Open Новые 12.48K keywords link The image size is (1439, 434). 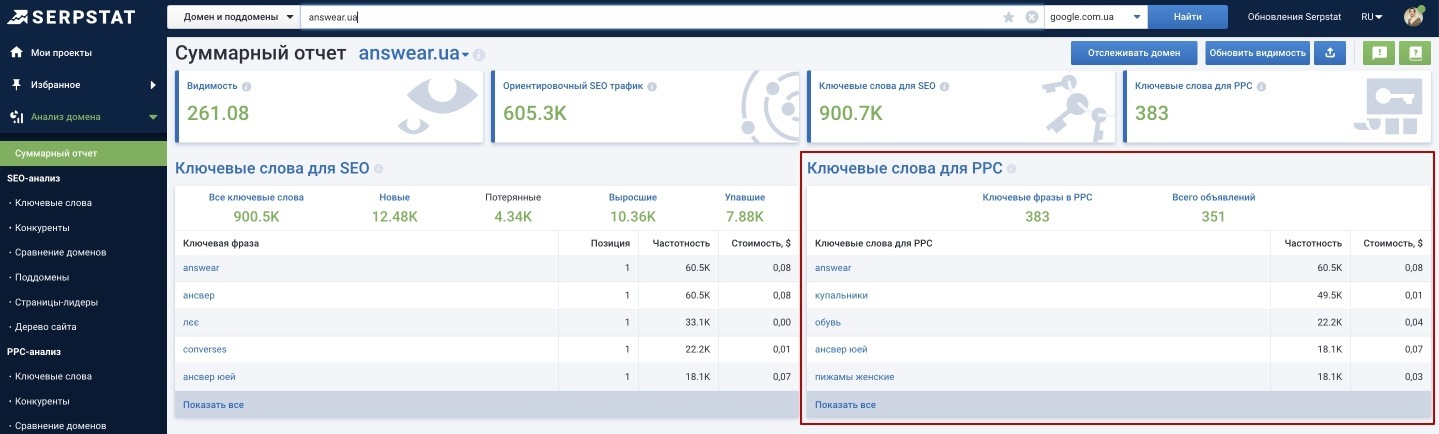[394, 207]
